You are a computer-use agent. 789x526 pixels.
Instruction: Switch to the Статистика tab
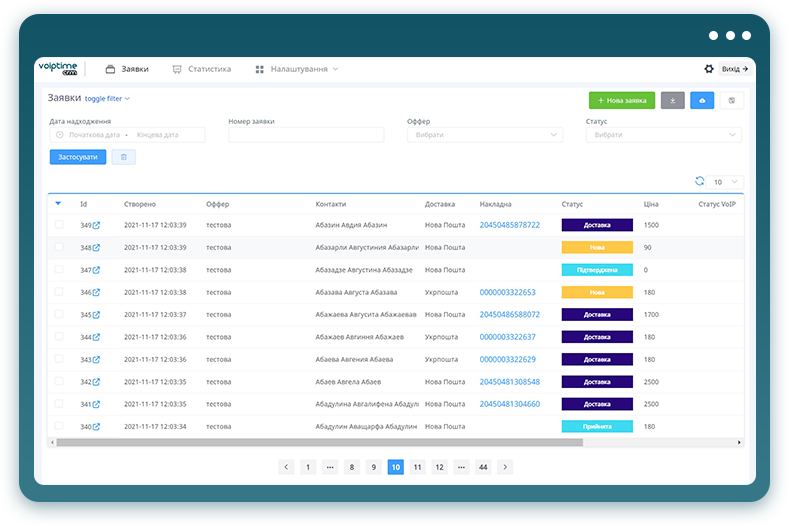[201, 69]
